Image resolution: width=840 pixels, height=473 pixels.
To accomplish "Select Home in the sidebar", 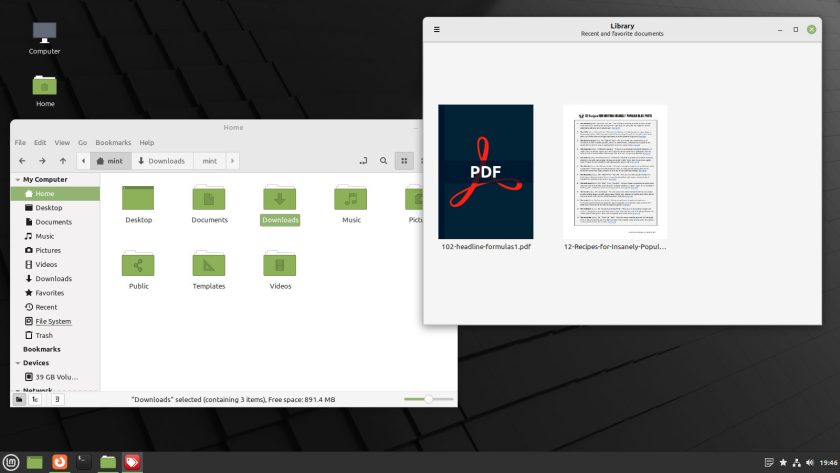I will click(55, 193).
